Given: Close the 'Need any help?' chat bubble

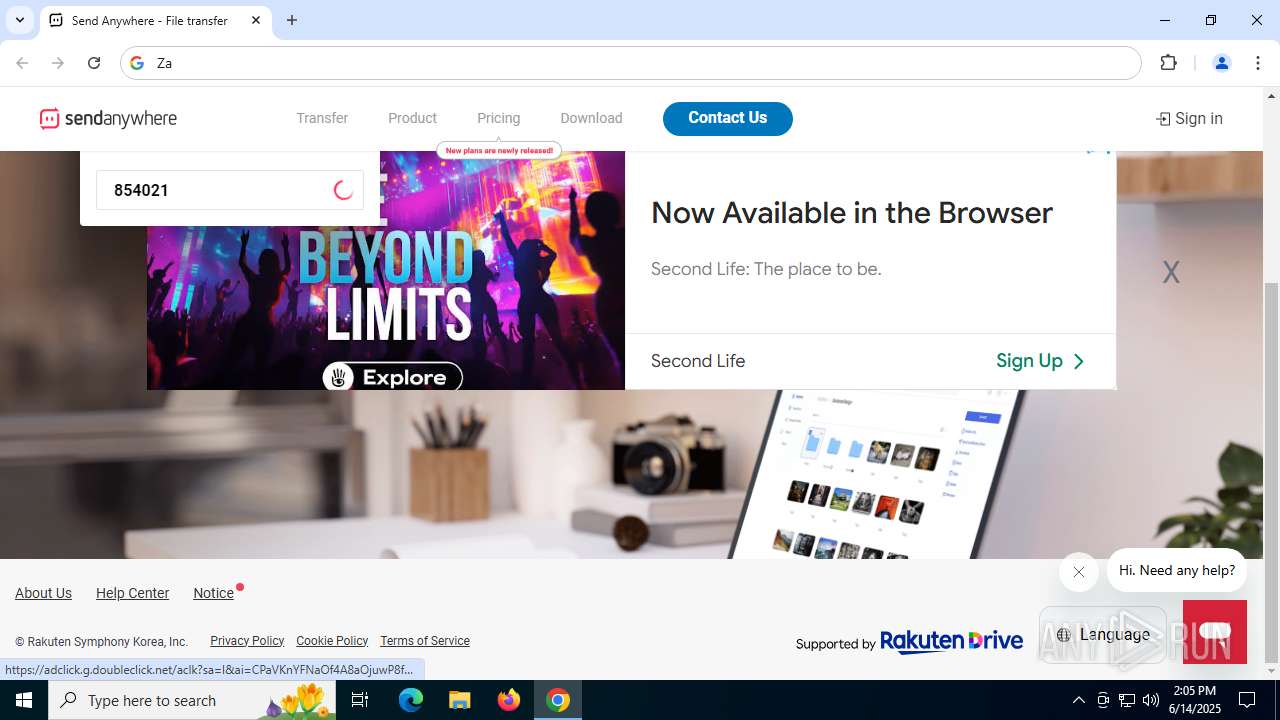Looking at the screenshot, I should tap(1078, 572).
